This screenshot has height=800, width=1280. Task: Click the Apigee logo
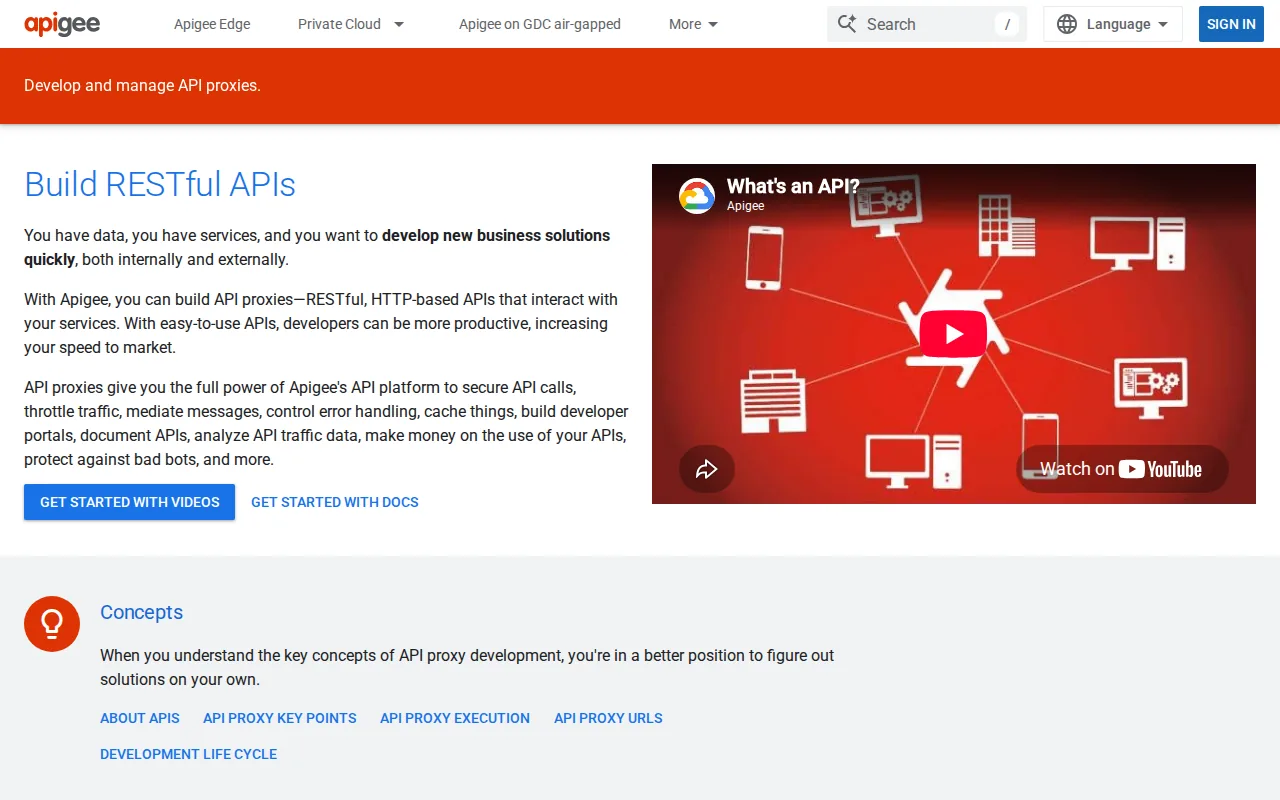point(62,24)
